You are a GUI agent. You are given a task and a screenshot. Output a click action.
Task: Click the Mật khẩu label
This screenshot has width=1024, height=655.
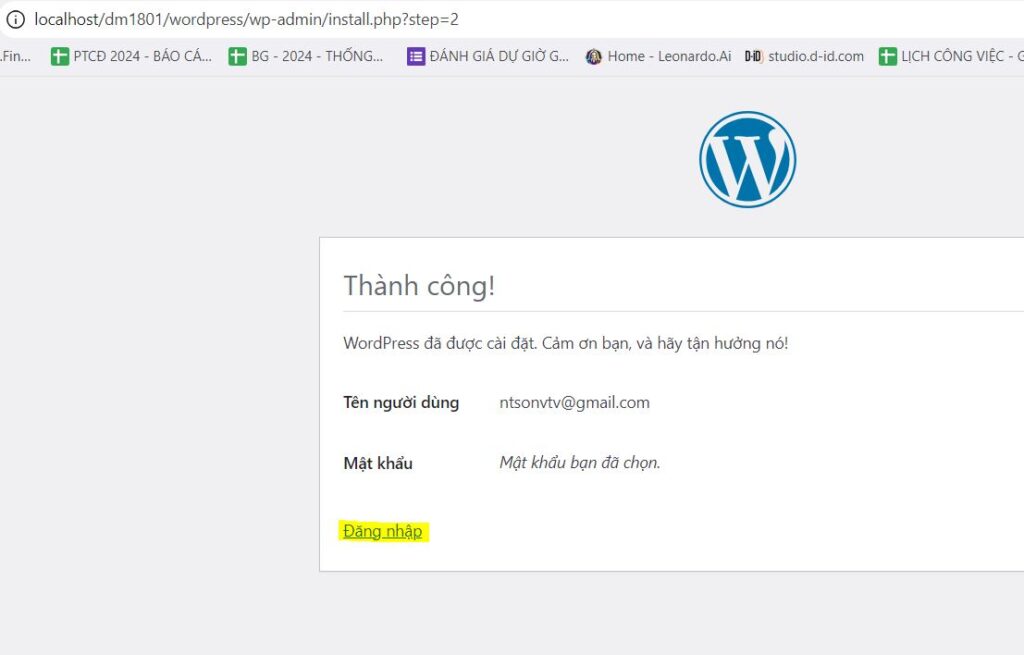tap(378, 463)
